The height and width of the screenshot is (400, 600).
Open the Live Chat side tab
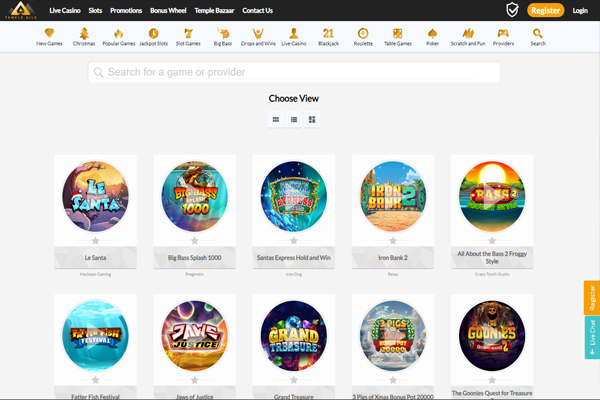(592, 337)
